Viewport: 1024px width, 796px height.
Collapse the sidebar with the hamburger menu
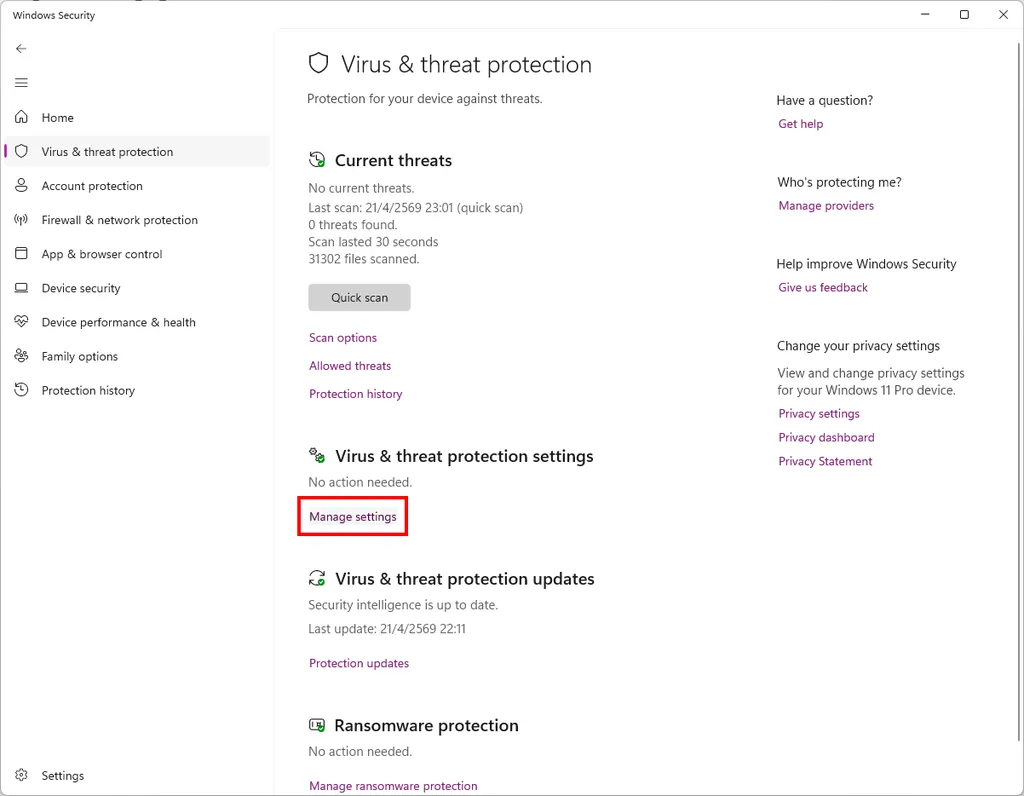[21, 82]
